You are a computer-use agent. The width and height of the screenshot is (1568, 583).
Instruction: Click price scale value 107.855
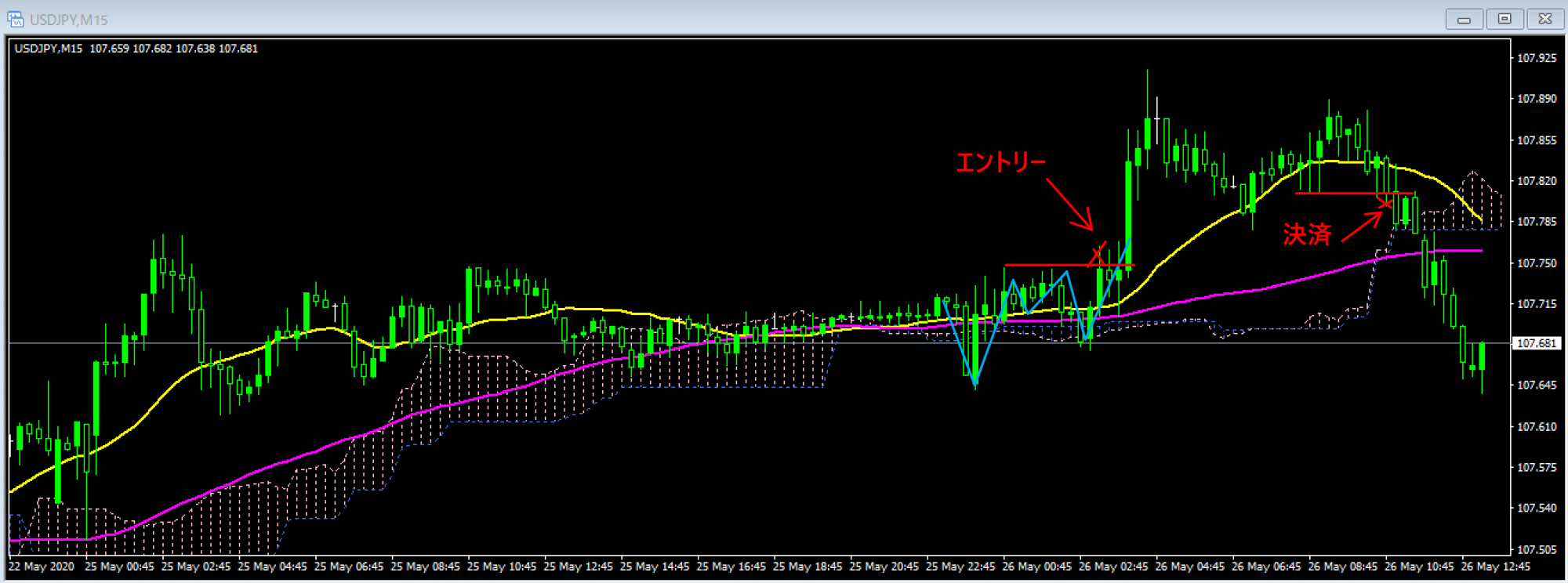tap(1537, 140)
